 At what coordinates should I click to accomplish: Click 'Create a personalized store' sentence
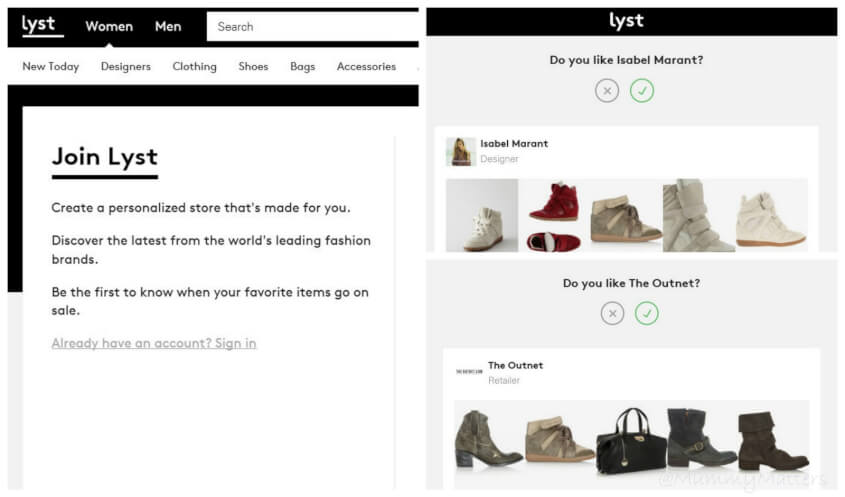coord(201,208)
